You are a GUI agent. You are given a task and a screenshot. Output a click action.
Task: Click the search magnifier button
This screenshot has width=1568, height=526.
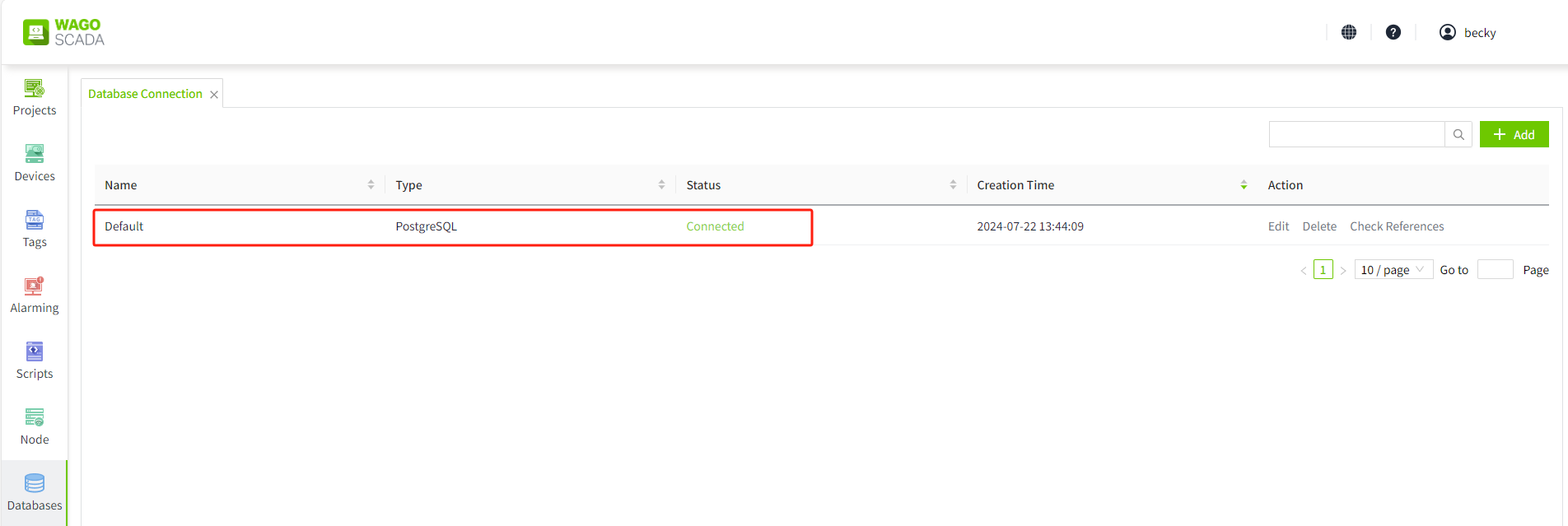tap(1458, 134)
